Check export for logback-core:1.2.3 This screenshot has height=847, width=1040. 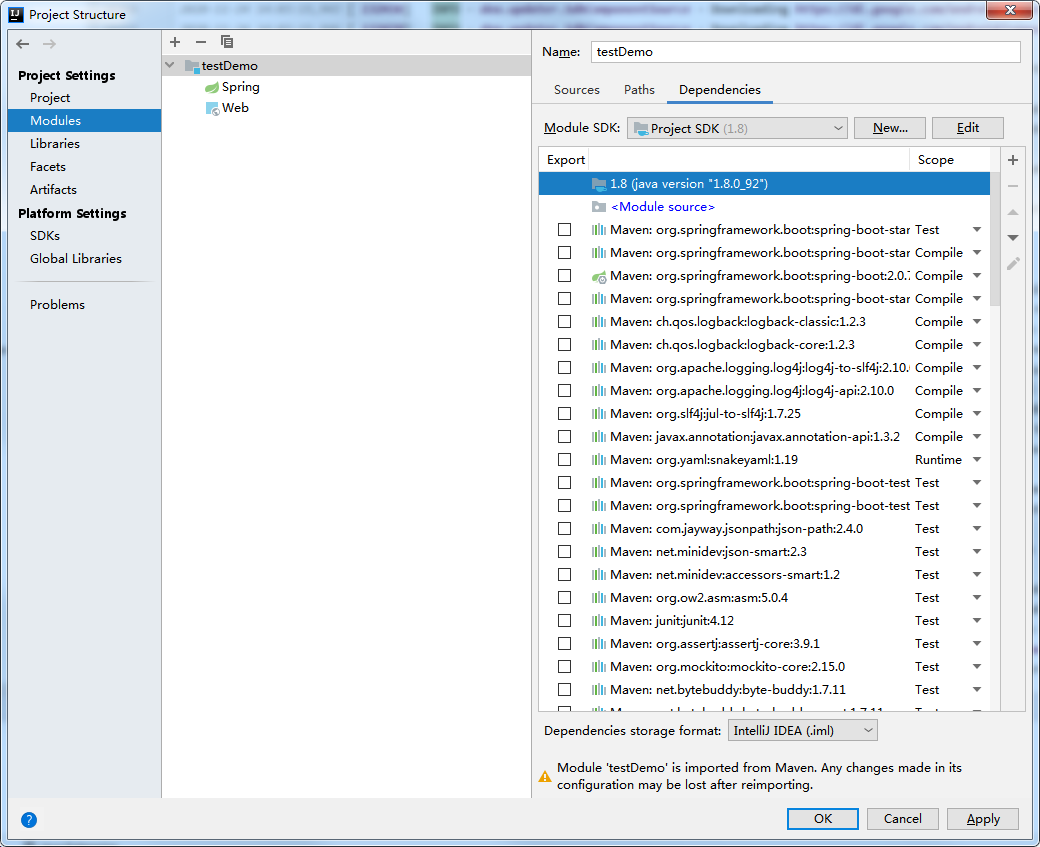click(564, 345)
